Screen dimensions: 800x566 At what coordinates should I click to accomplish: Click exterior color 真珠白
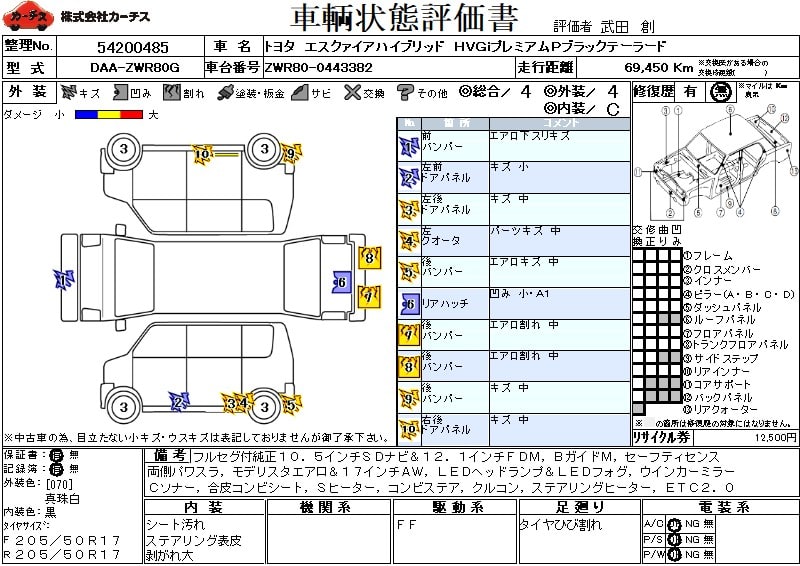62,499
